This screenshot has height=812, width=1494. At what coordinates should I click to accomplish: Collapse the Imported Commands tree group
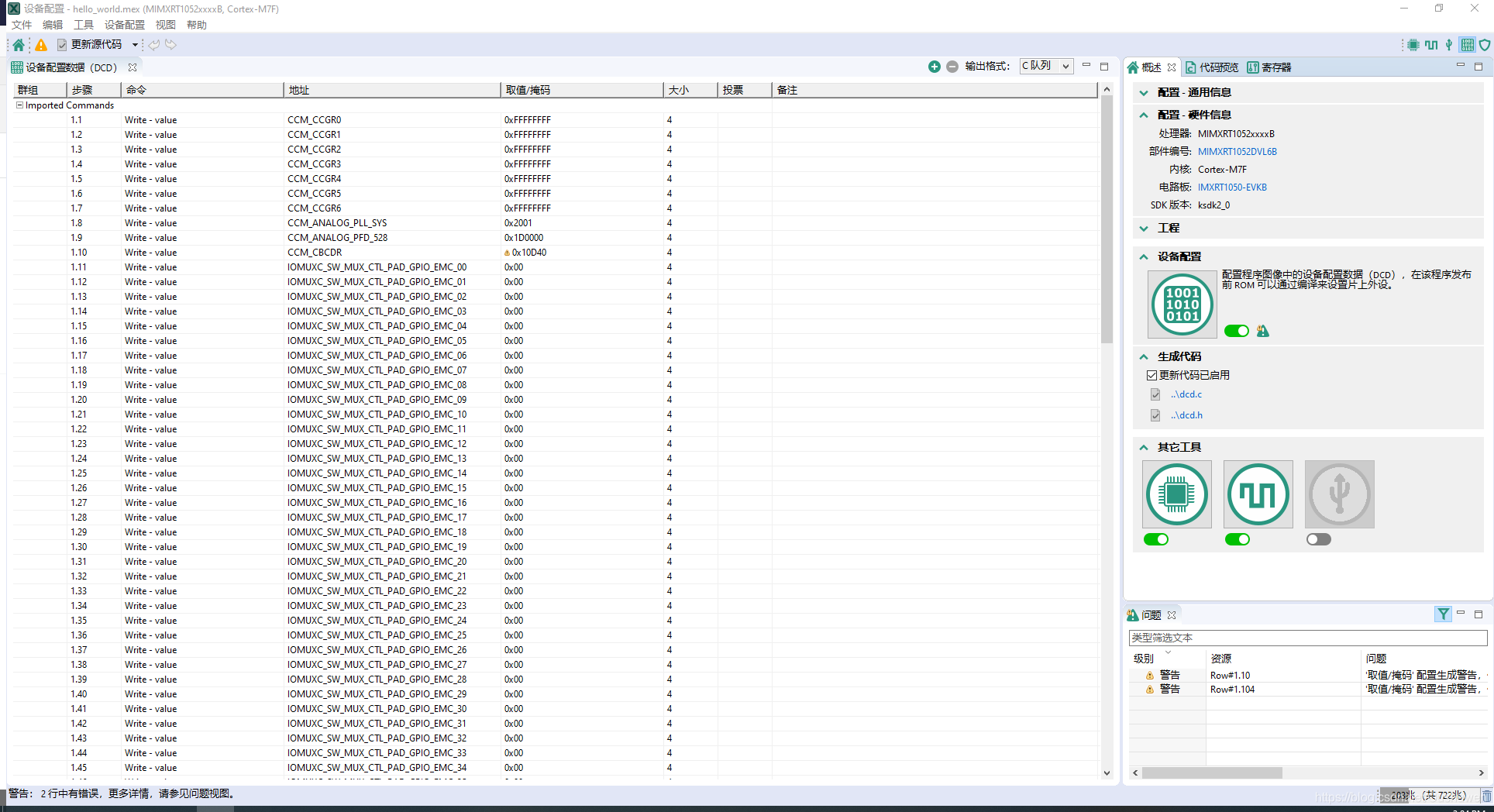19,105
